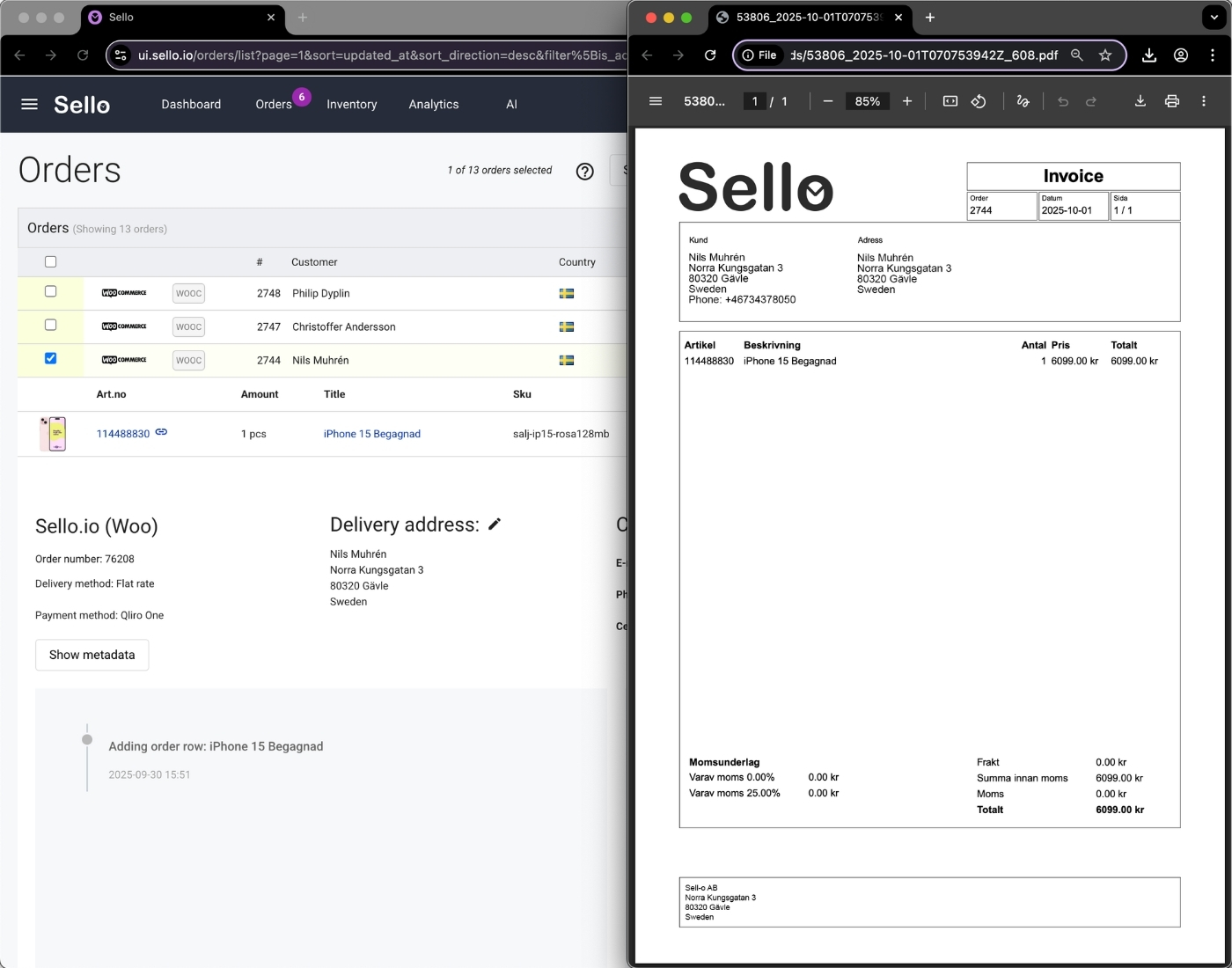Open the help question mark icon

pyautogui.click(x=585, y=171)
